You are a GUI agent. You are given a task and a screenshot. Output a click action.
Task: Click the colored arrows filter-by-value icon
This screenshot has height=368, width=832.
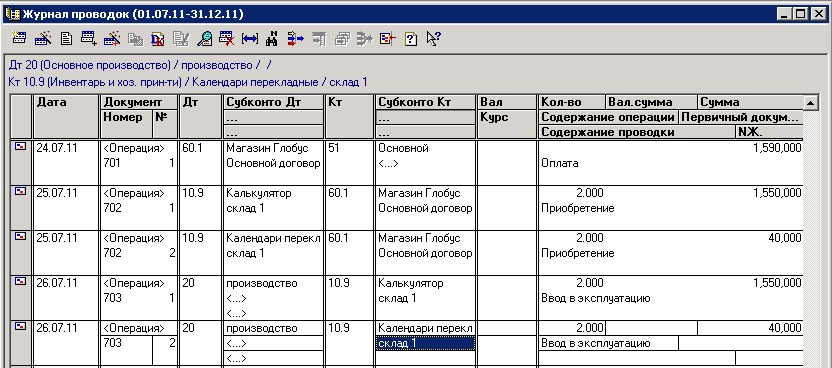coord(296,38)
